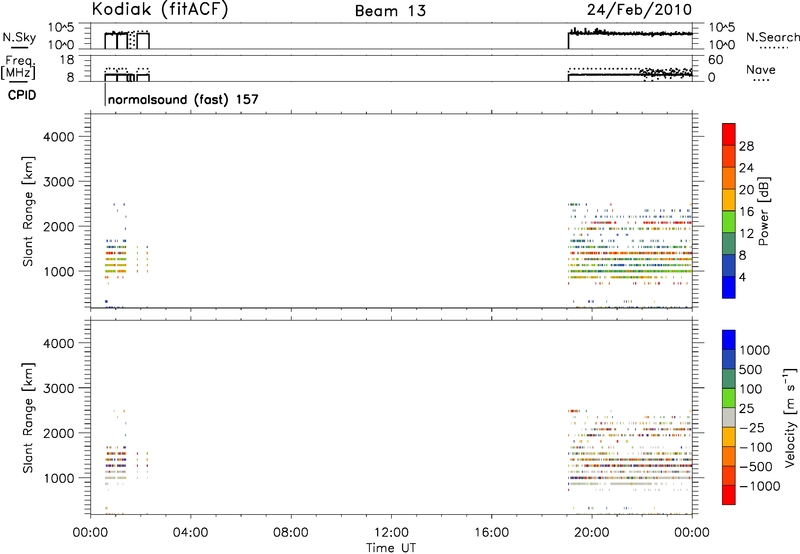Screen dimensions: 800x554
Task: Click '4000' tick on Power panel range axis
Action: pos(59,137)
